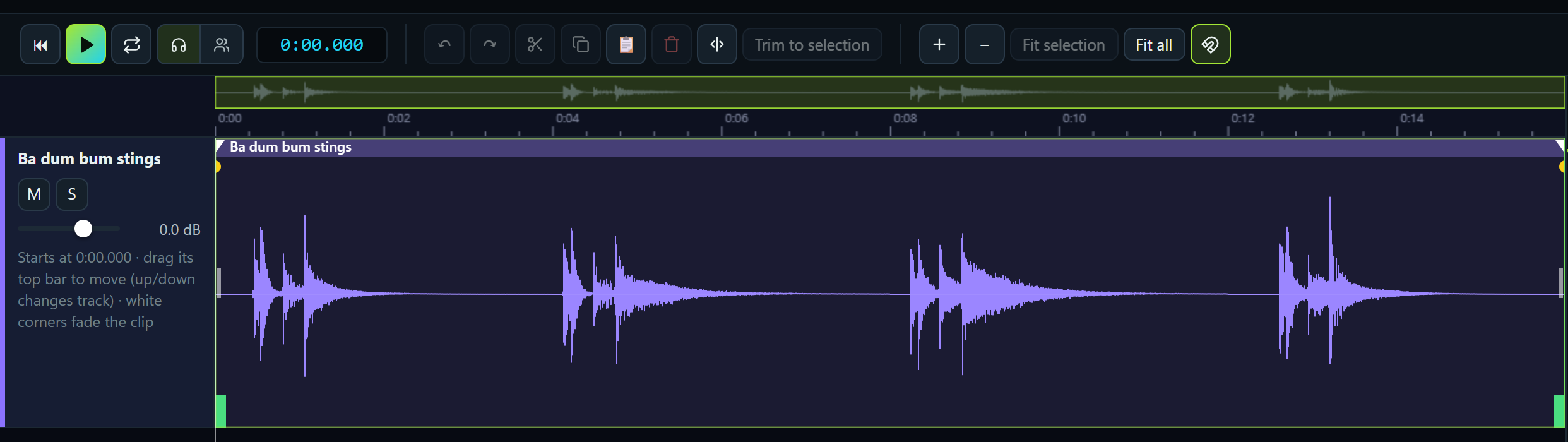
Task: Click the white fade-out corner at the clip end
Action: click(1560, 145)
